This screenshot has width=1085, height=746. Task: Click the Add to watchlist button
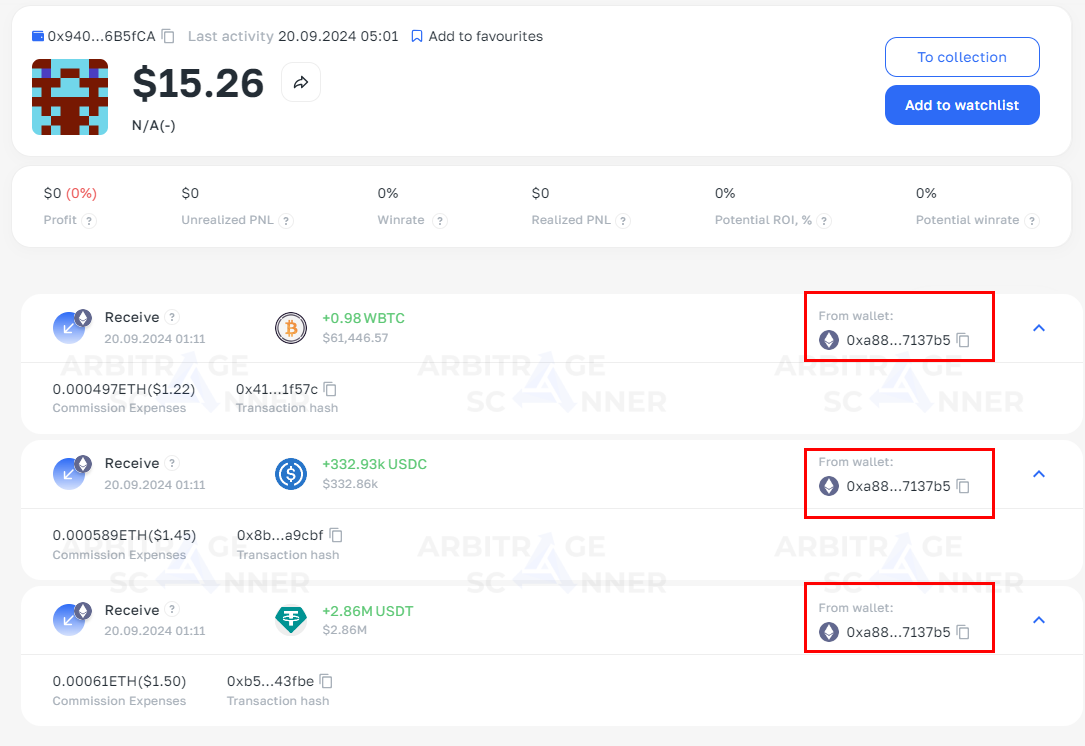[962, 105]
